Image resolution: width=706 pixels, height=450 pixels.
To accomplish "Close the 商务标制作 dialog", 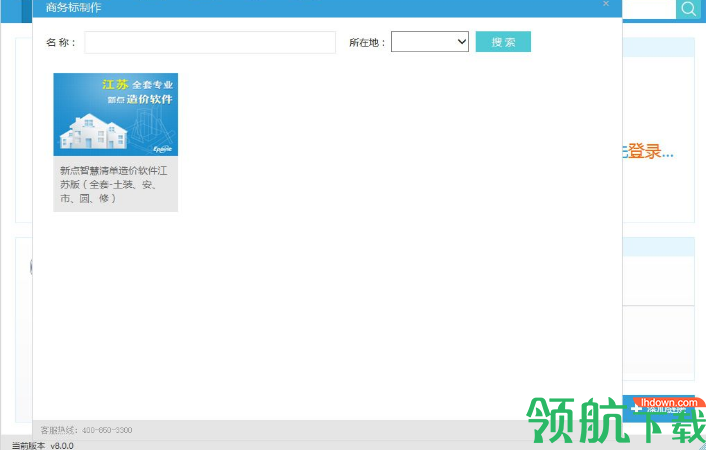I will [606, 4].
